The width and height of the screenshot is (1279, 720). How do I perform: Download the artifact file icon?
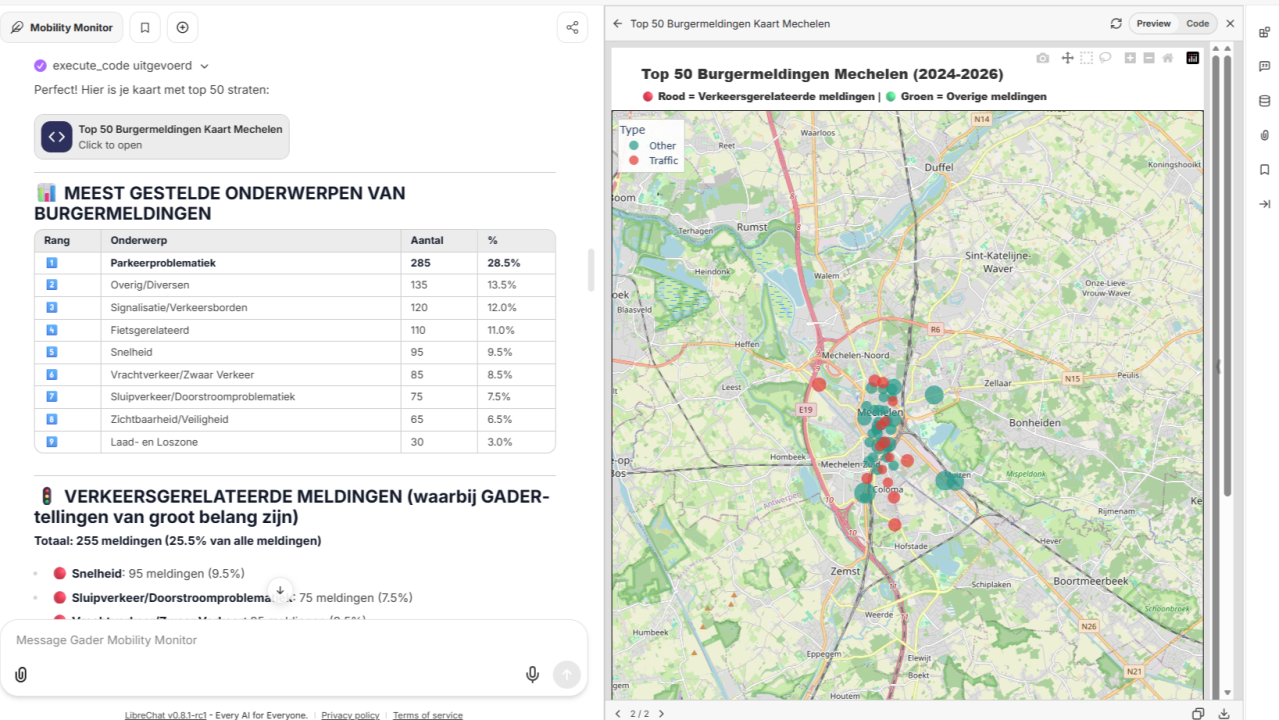click(1224, 714)
